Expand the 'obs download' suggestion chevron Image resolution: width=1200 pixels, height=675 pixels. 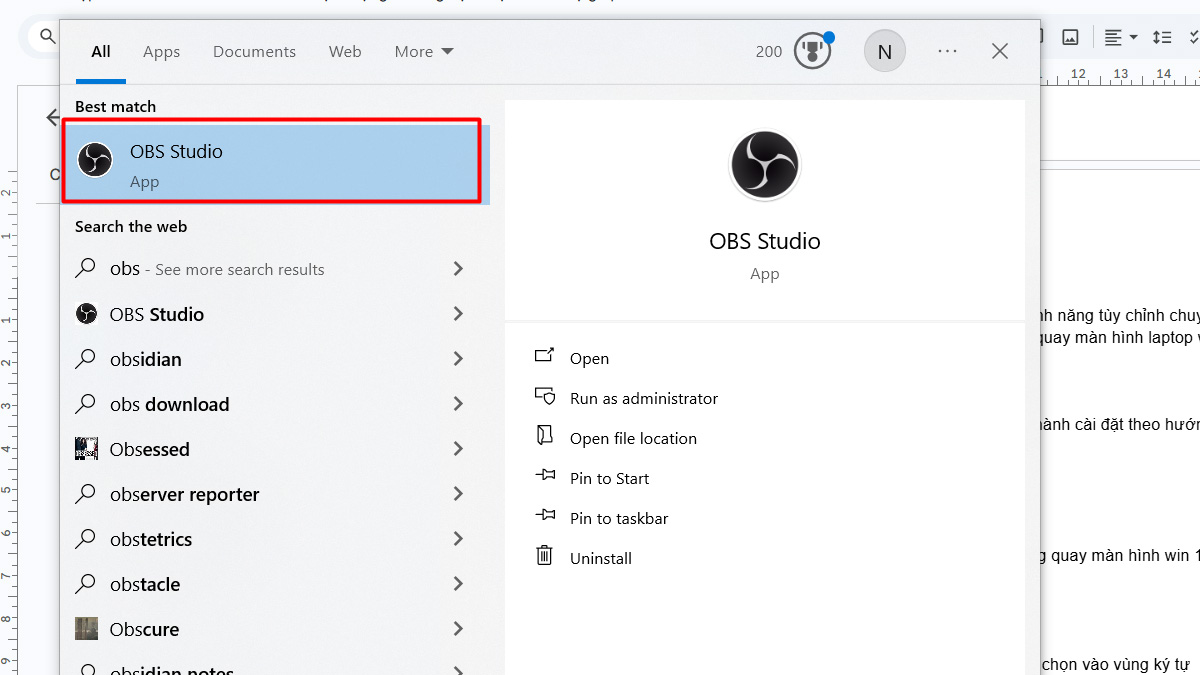pos(458,403)
